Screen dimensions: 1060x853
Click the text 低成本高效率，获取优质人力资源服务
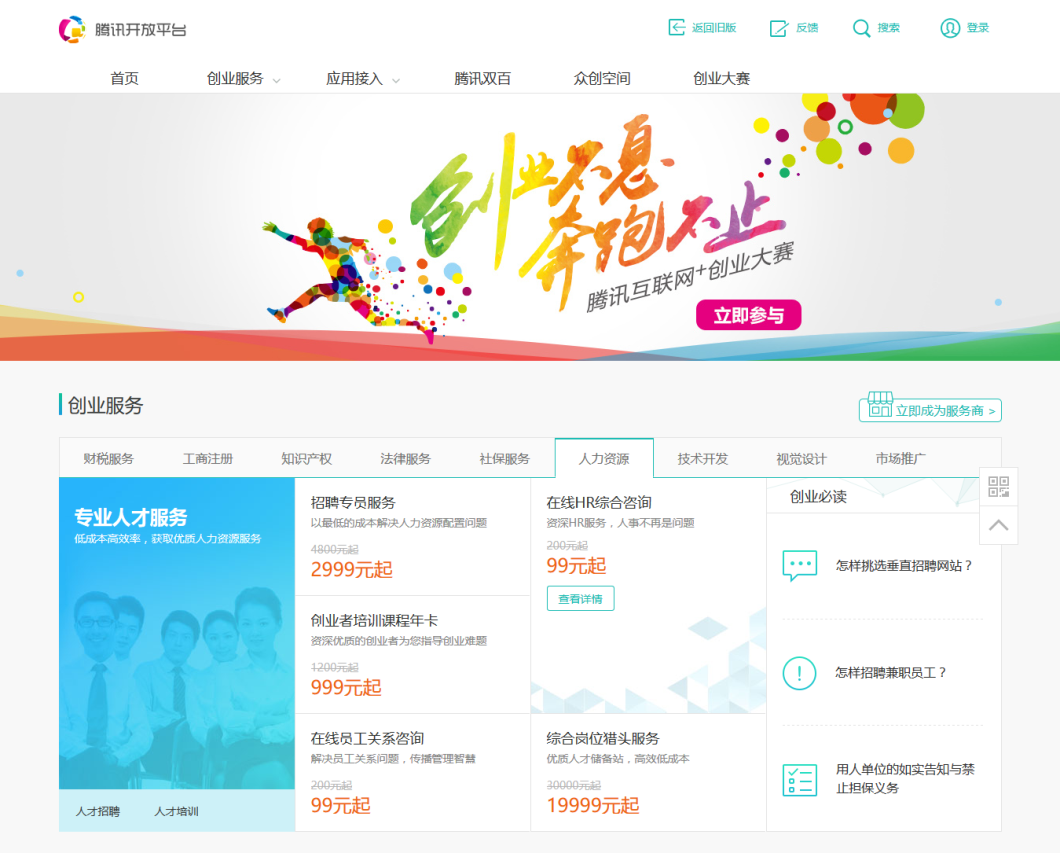click(168, 539)
